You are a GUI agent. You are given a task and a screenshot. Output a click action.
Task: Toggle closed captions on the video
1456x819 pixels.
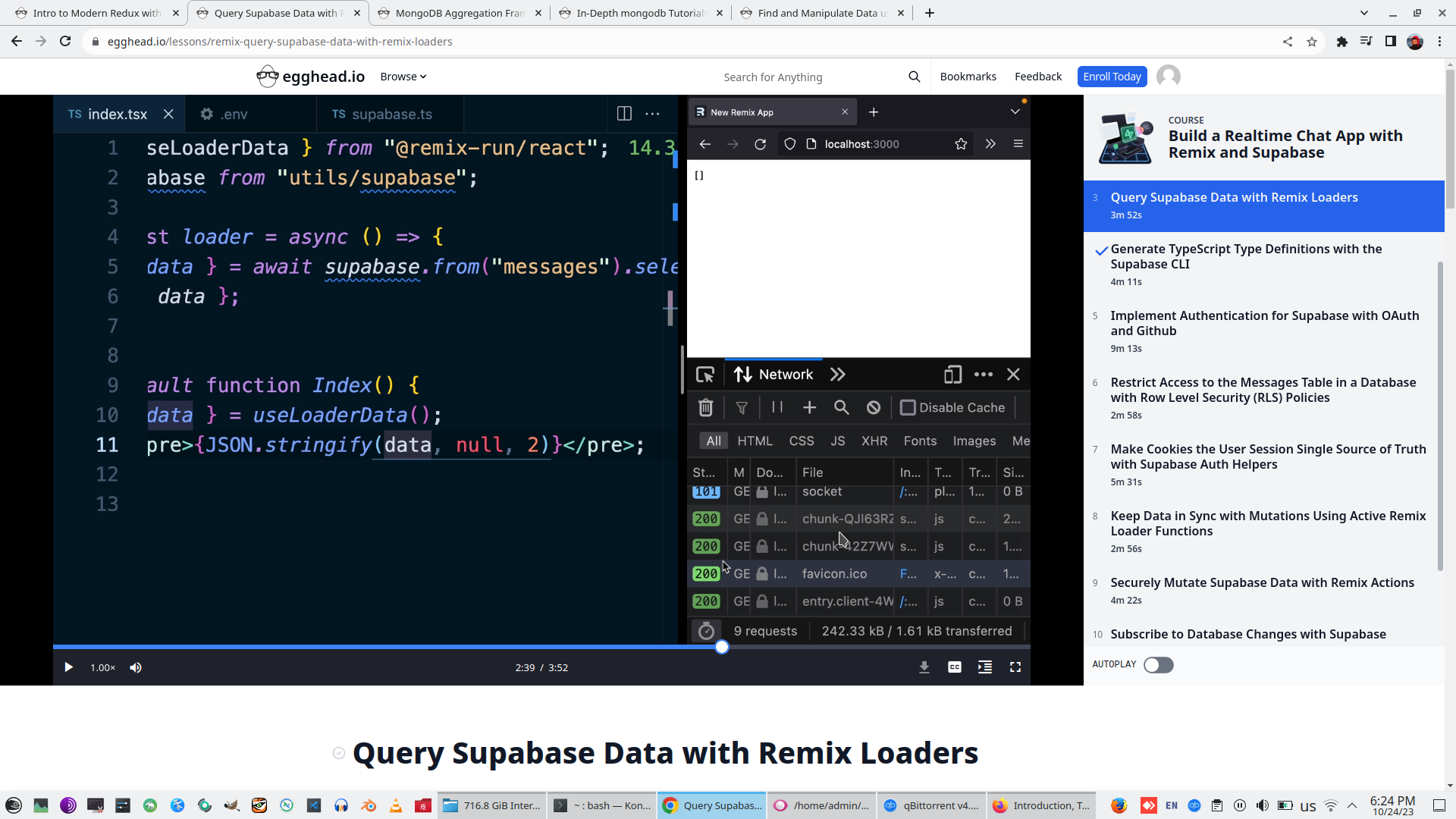click(x=954, y=667)
